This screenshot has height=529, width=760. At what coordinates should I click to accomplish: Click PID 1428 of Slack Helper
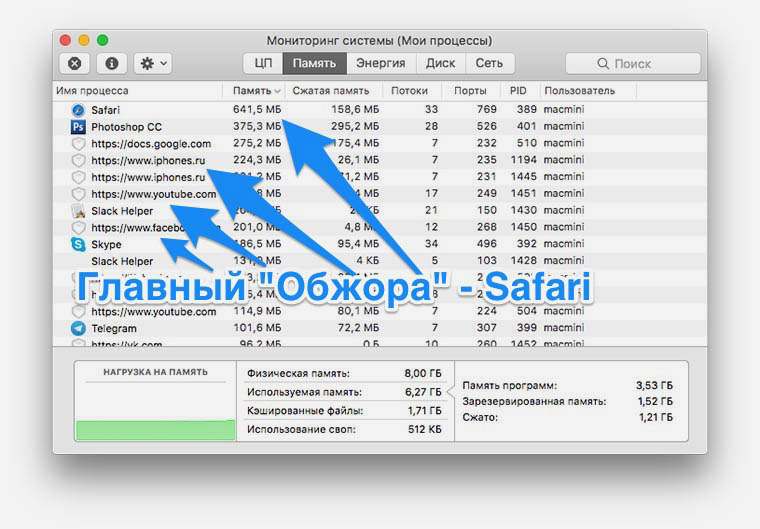coord(523,260)
